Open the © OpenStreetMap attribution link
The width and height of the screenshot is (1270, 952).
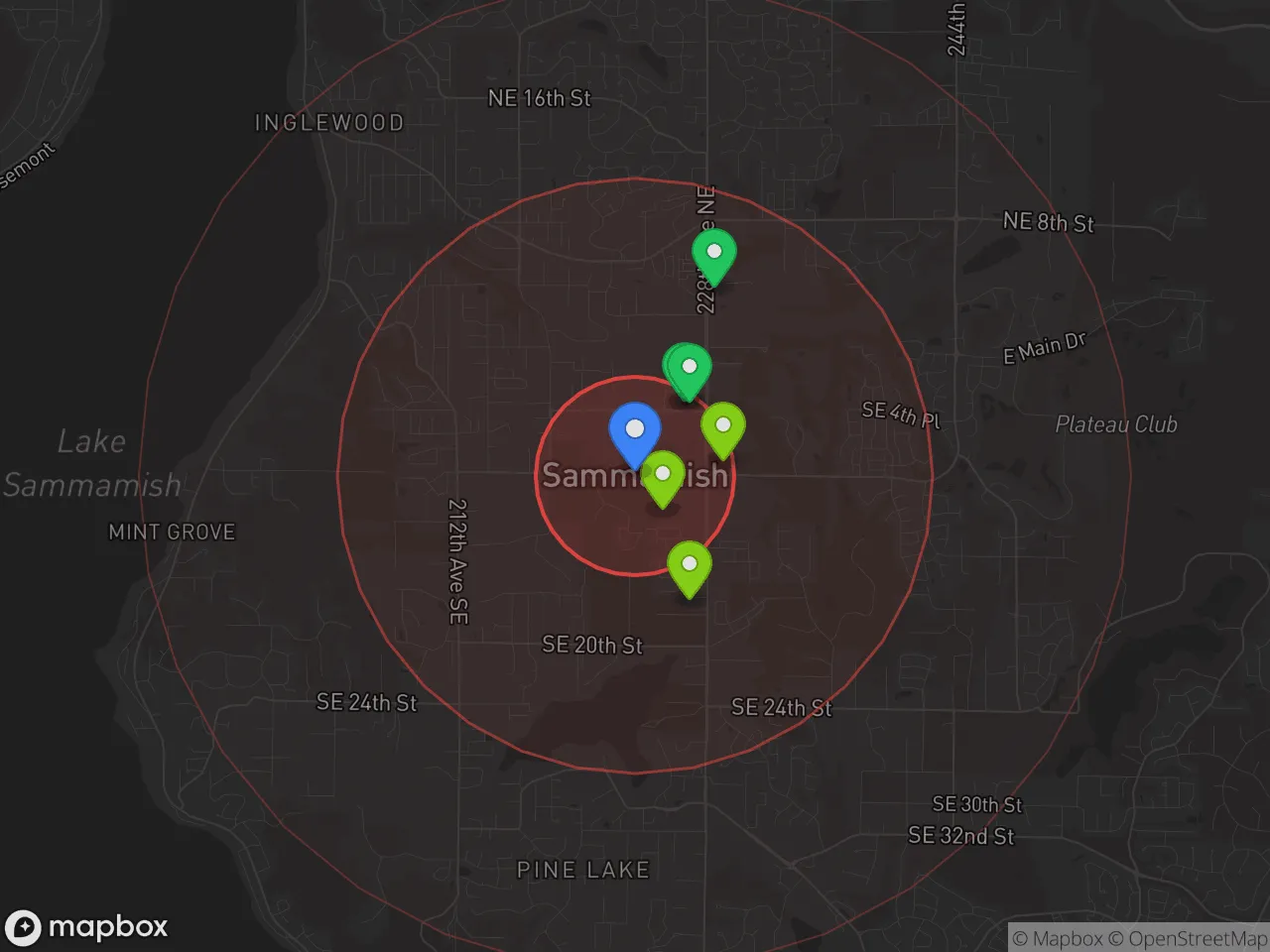[1188, 938]
